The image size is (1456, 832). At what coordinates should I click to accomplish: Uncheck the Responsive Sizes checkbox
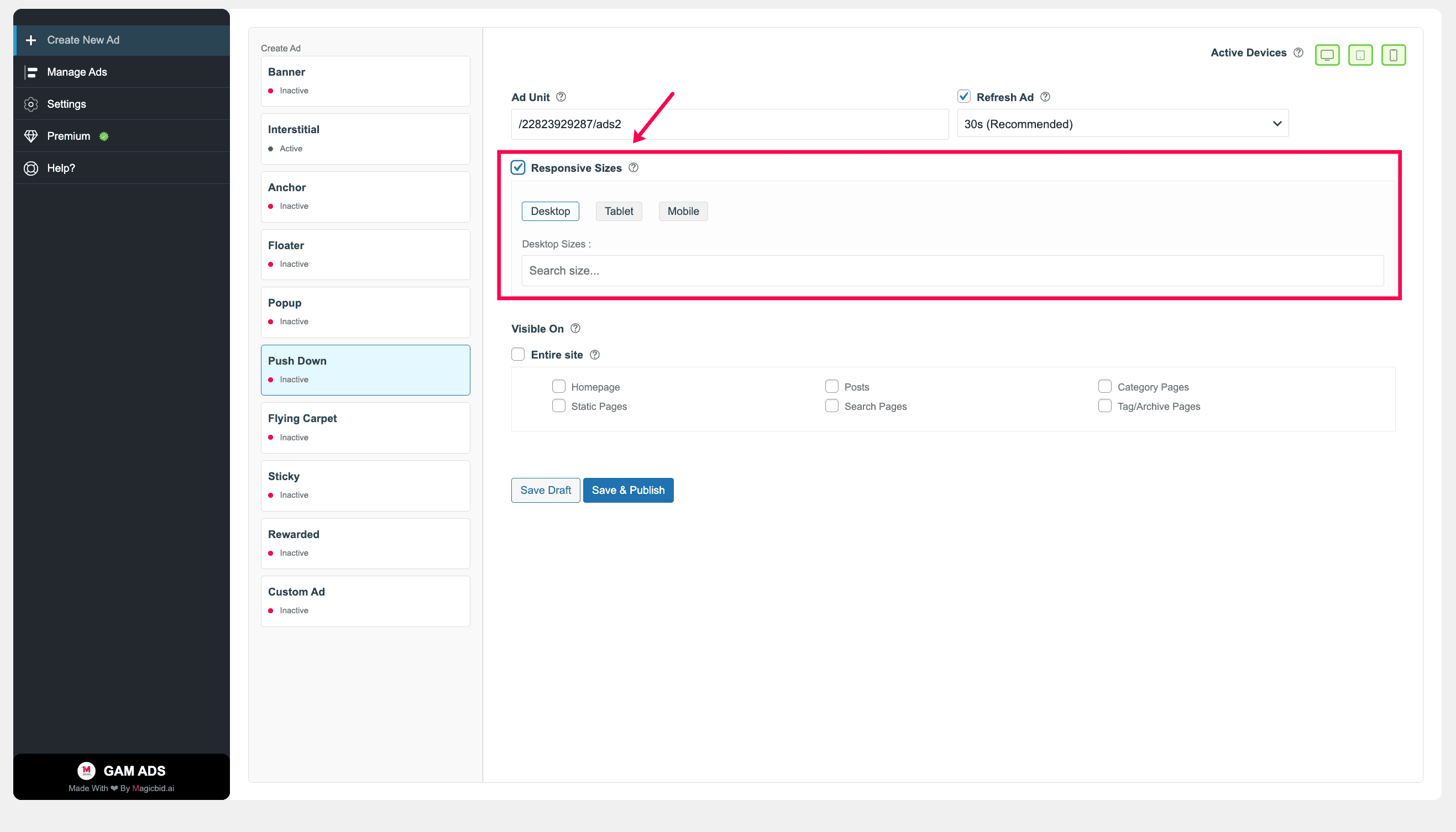(x=518, y=167)
